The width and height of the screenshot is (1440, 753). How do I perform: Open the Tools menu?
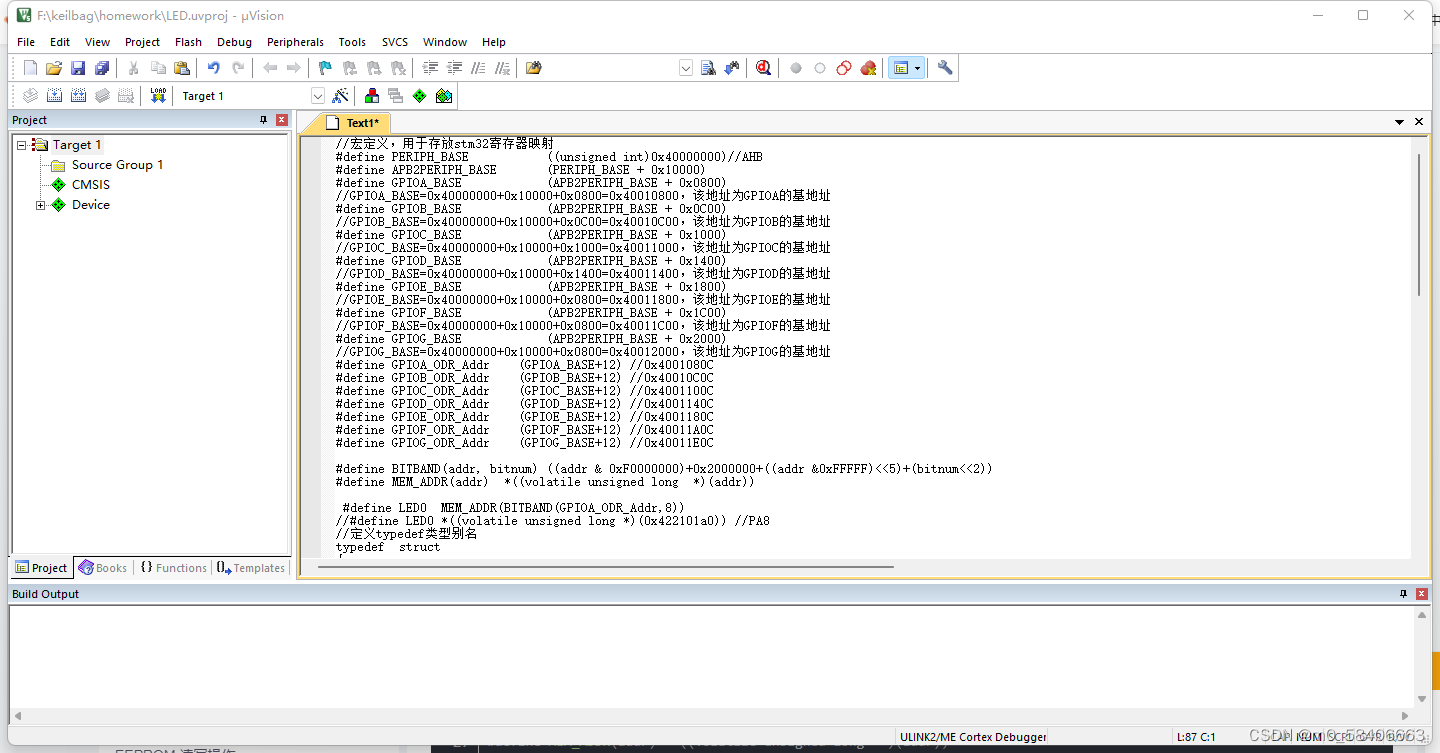pos(352,42)
